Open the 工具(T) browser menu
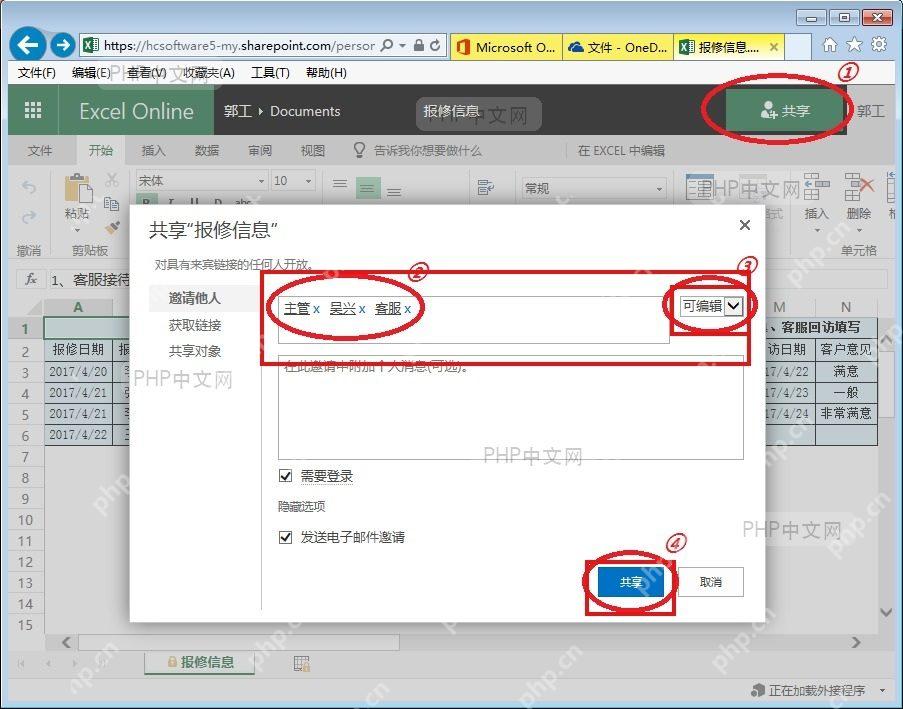 [270, 73]
